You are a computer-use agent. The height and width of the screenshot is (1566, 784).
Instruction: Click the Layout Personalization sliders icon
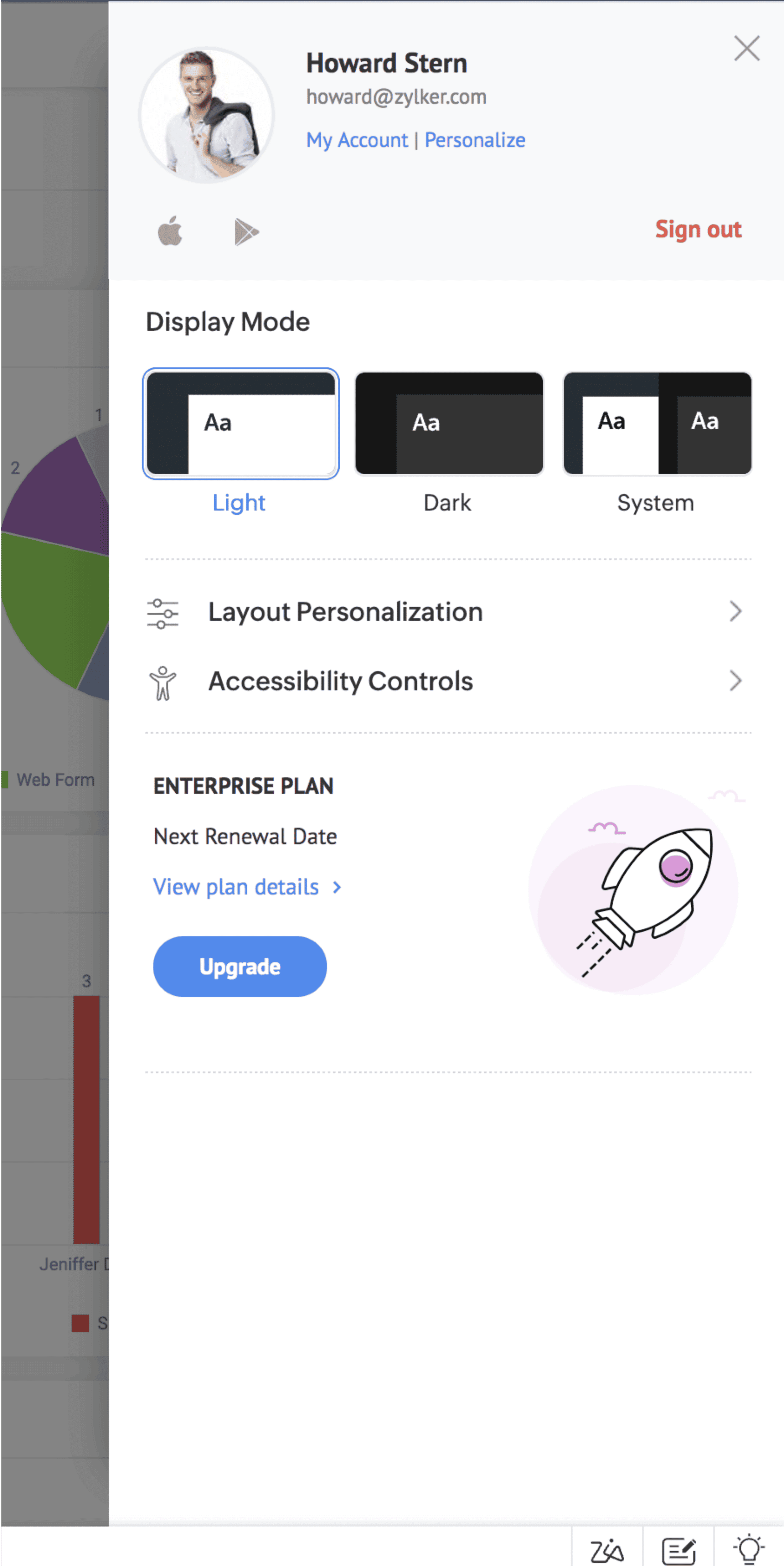click(x=163, y=613)
